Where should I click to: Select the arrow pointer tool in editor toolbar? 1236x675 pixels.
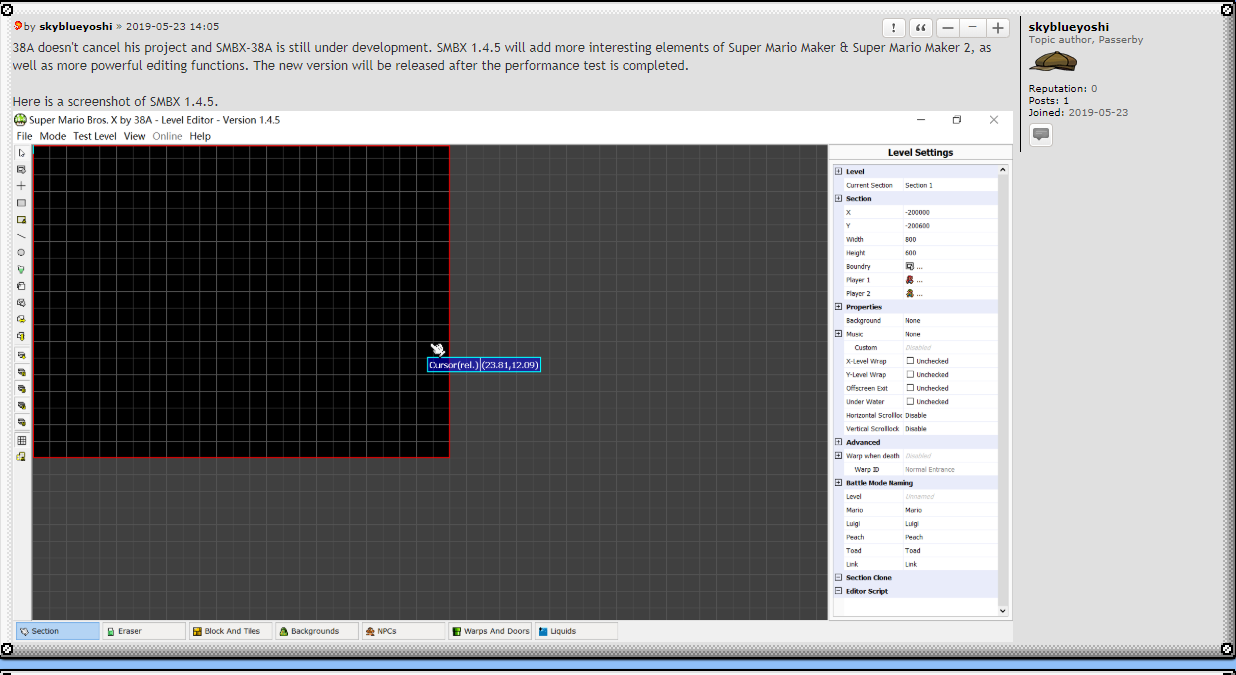click(22, 153)
